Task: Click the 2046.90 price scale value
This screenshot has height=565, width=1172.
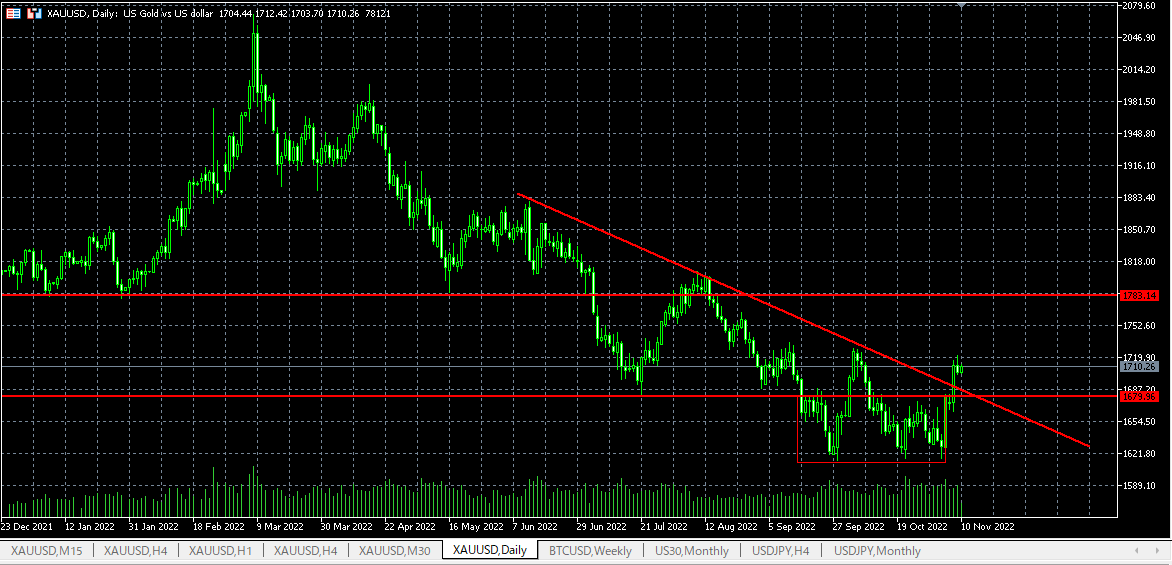Action: 1140,37
